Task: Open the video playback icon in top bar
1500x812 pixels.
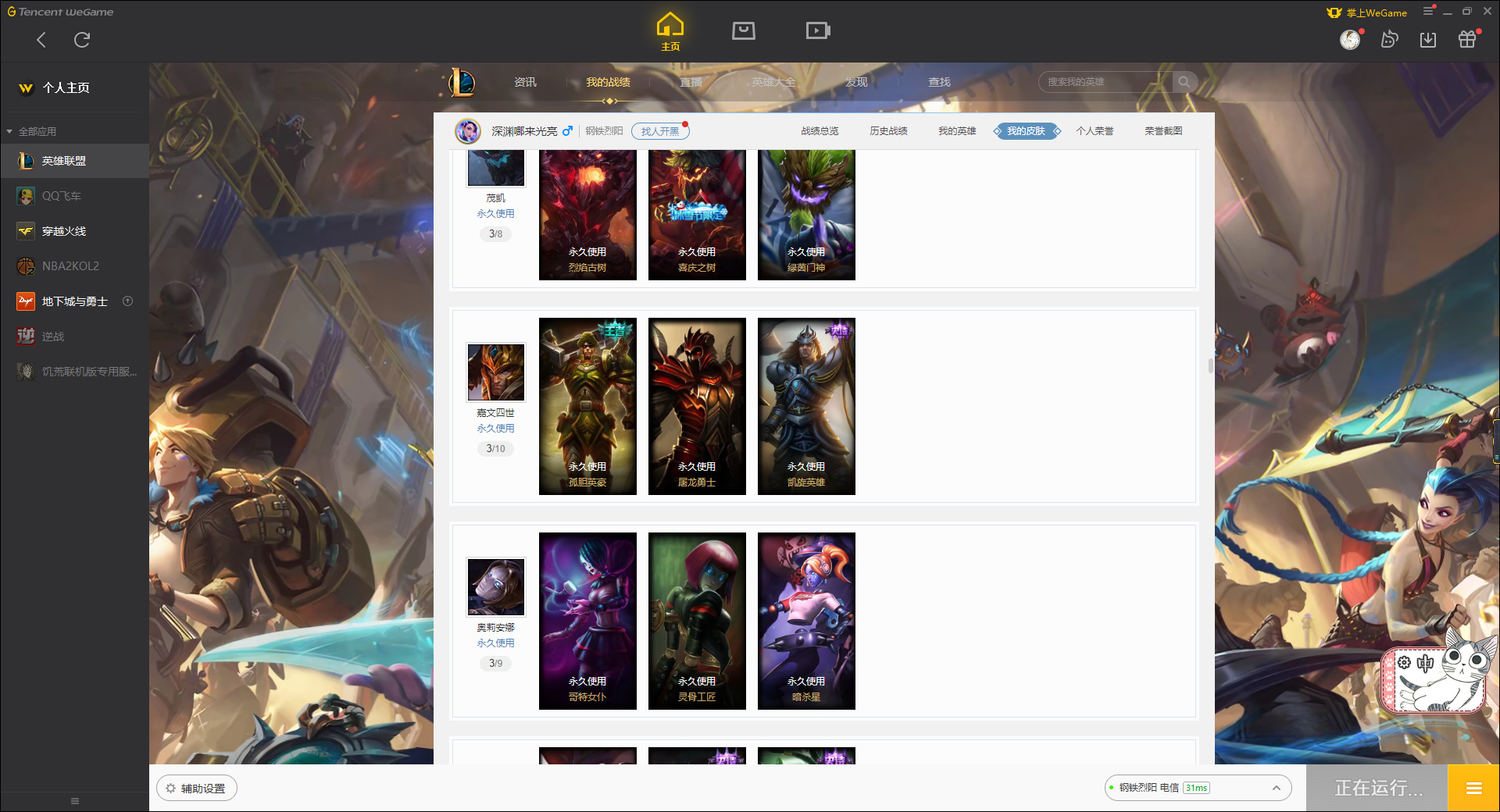Action: point(818,30)
